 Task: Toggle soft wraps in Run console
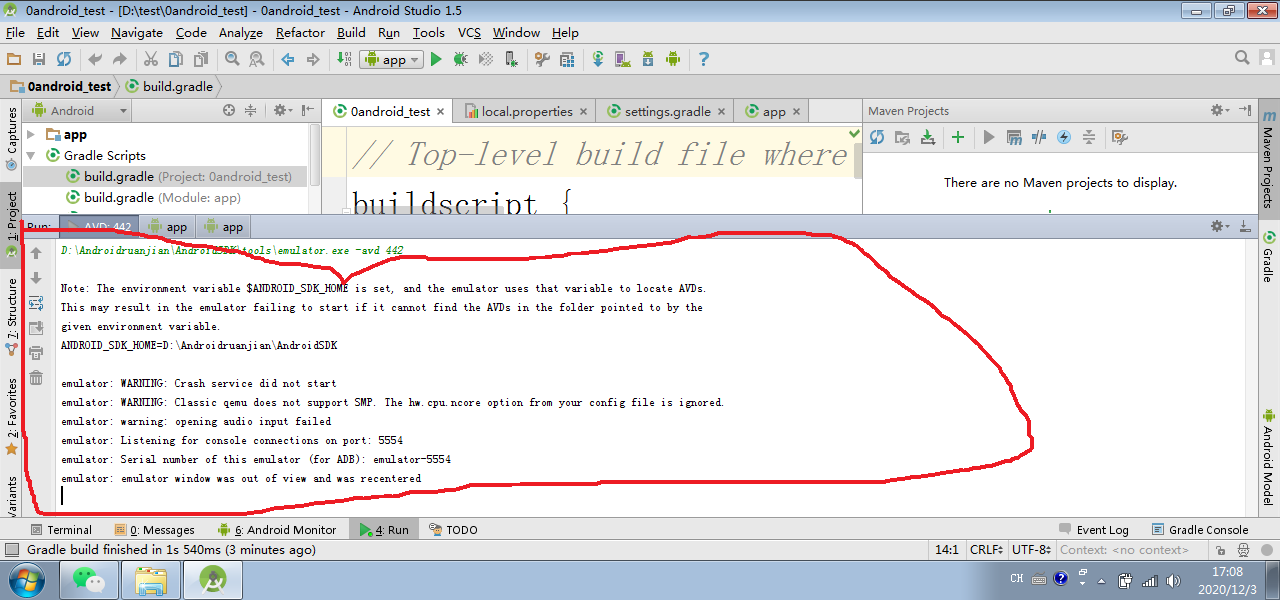(x=36, y=302)
